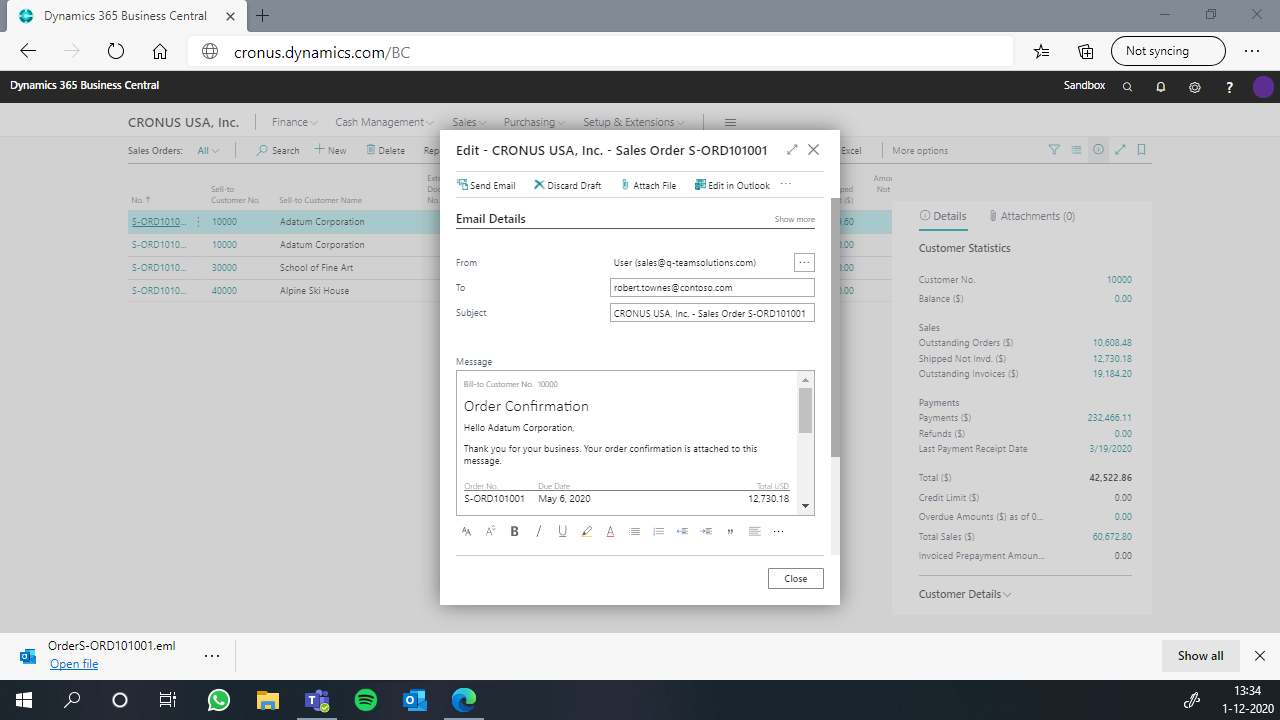This screenshot has height=720, width=1280.
Task: Open the user account avatar
Action: 1263,87
